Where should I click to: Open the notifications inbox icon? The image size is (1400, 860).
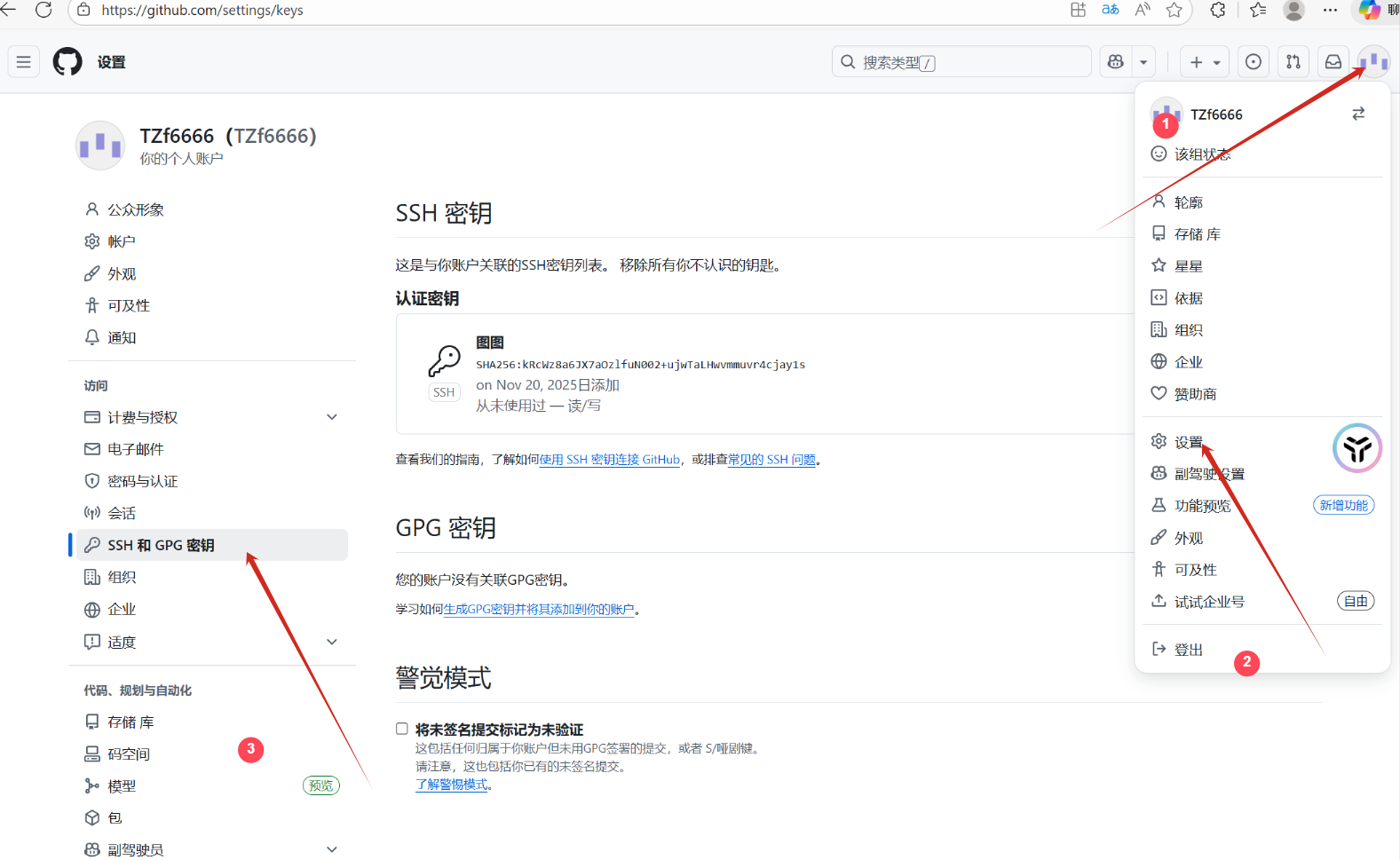pos(1333,62)
